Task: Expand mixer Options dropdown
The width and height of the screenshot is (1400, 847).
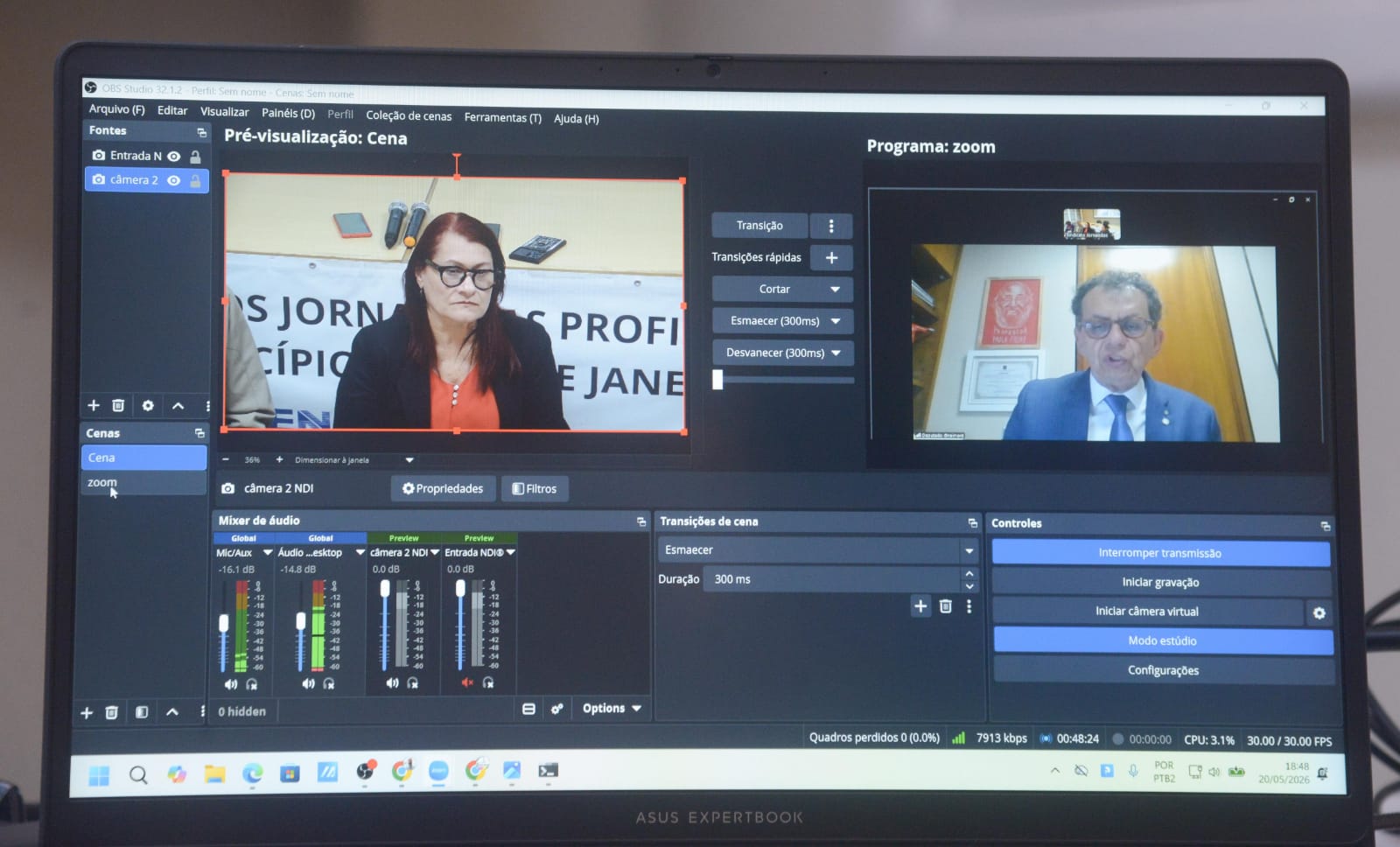Action: click(612, 709)
